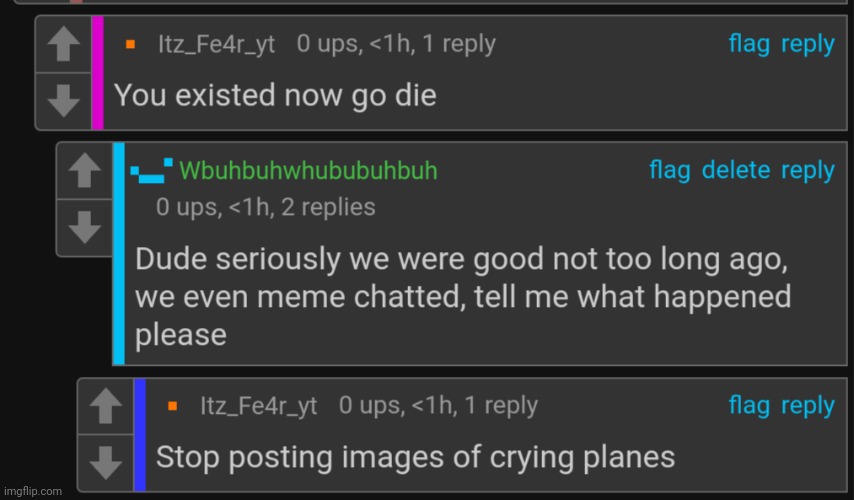Upvote the "You existed now go die" comment

click(x=63, y=45)
